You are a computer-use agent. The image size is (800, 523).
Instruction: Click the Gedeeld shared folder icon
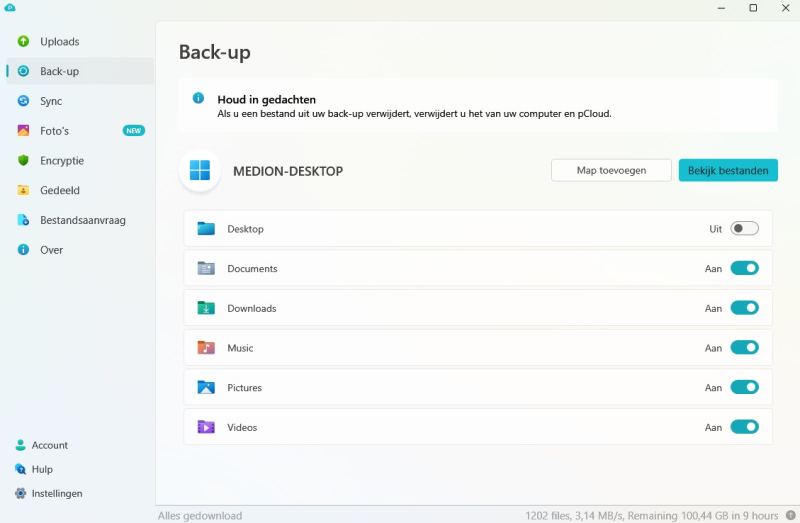coord(23,190)
